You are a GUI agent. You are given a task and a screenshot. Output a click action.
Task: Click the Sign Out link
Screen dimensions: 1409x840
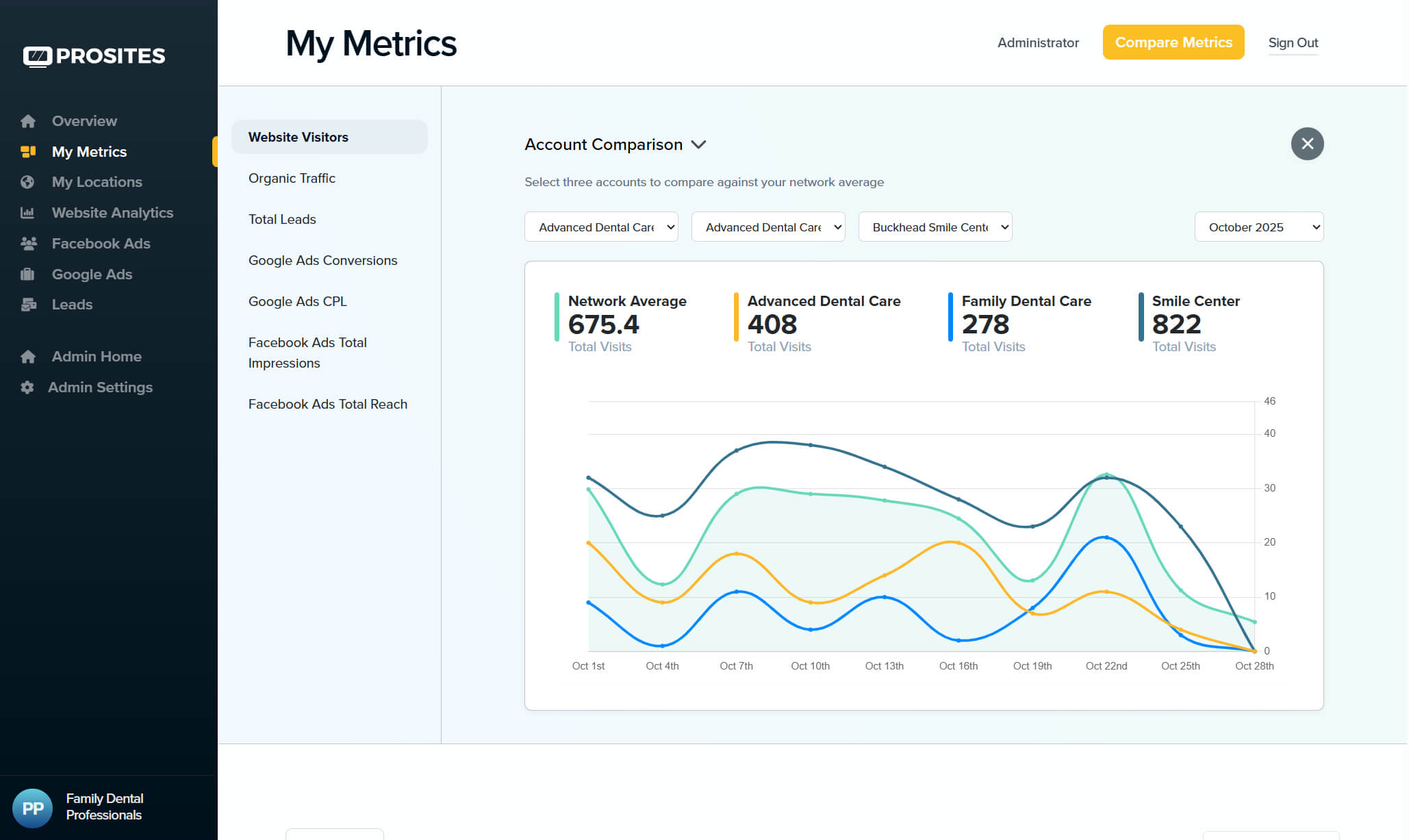(x=1293, y=42)
